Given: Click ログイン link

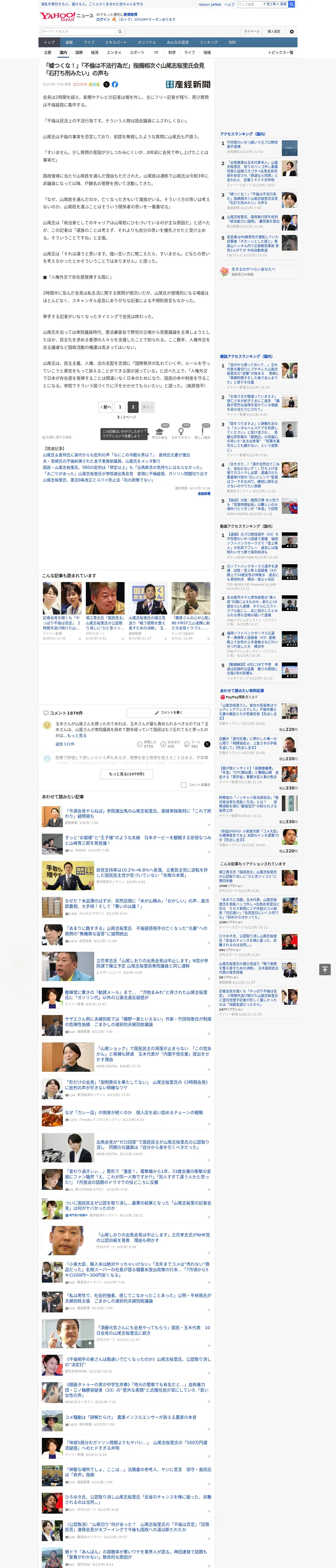Looking at the screenshot, I should coord(103,20).
